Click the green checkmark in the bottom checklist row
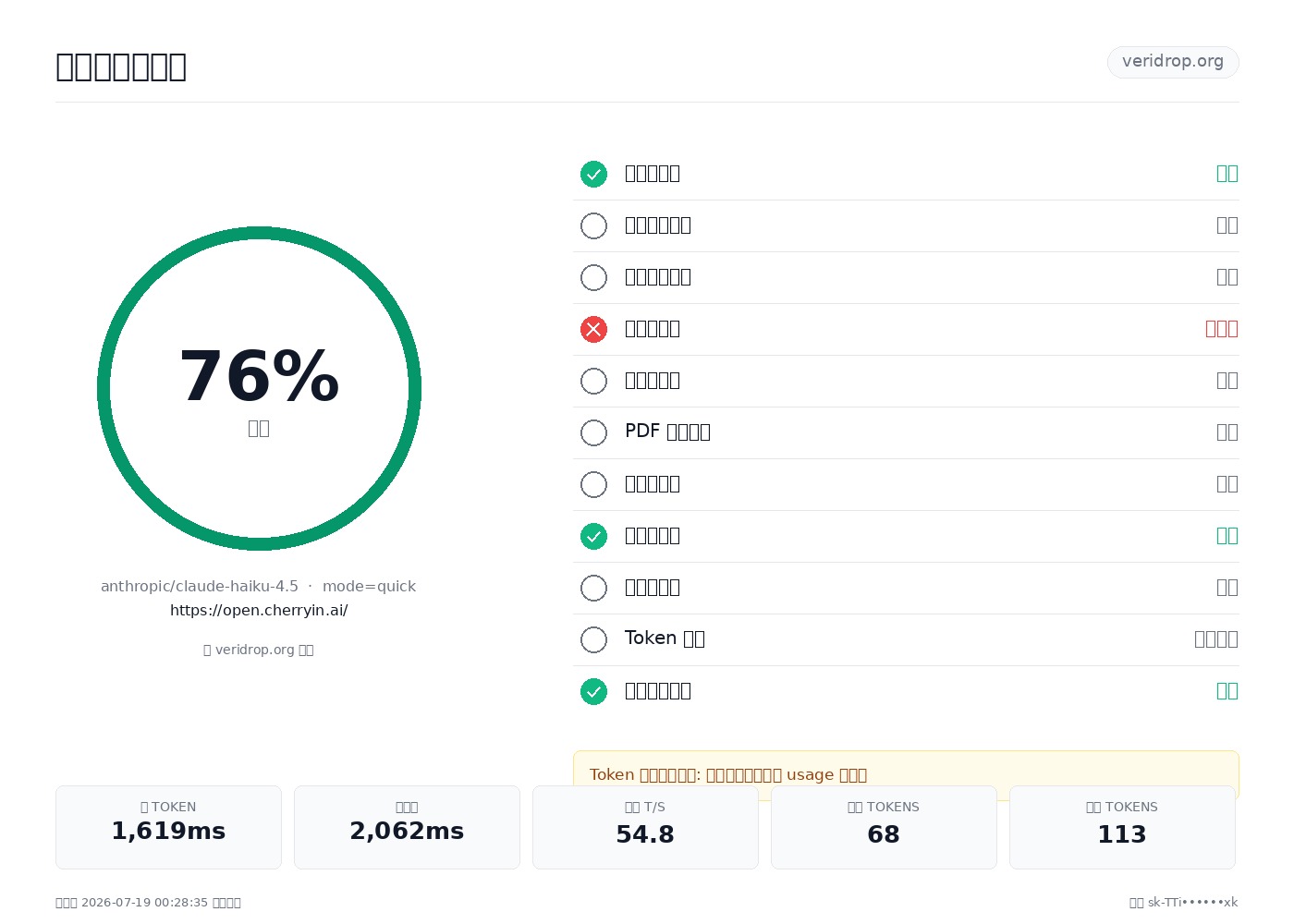The height and width of the screenshot is (924, 1294). (x=593, y=691)
